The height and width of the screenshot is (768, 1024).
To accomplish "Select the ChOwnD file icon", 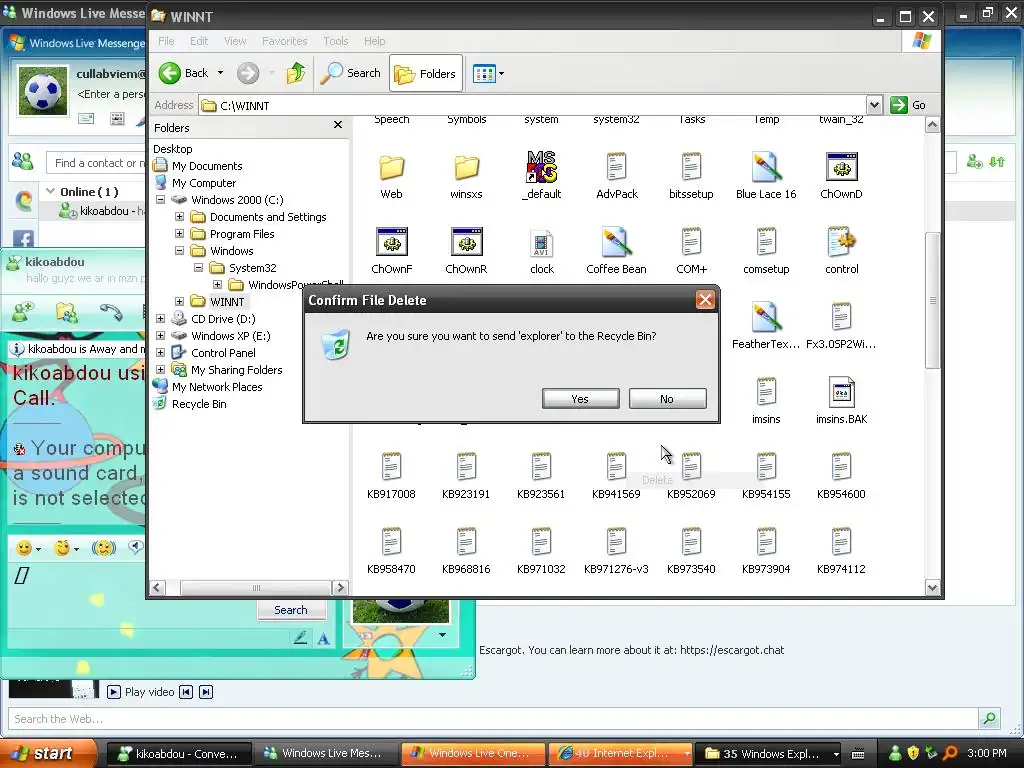I will (841, 167).
